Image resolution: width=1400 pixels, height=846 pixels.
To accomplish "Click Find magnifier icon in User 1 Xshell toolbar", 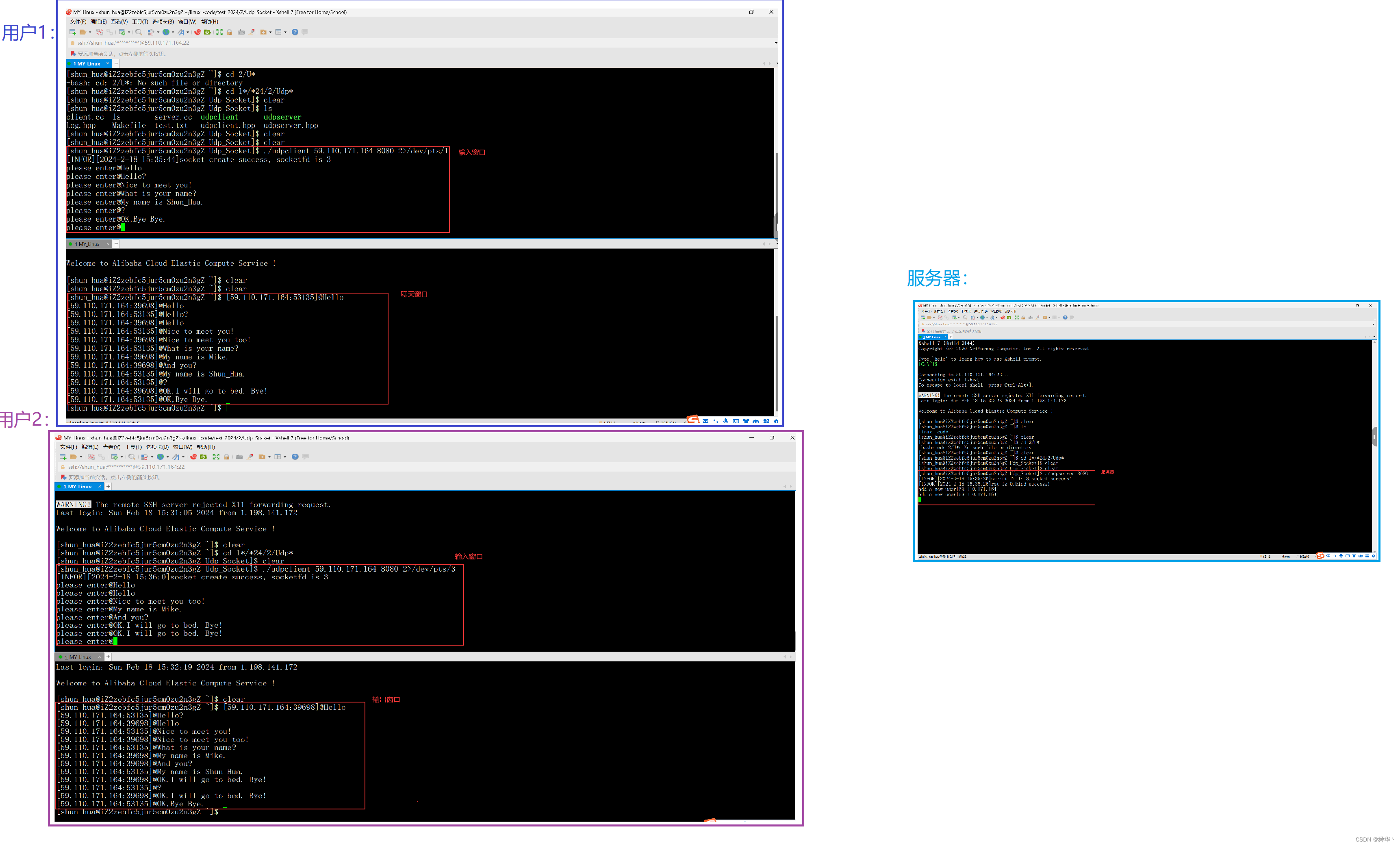I will [139, 33].
